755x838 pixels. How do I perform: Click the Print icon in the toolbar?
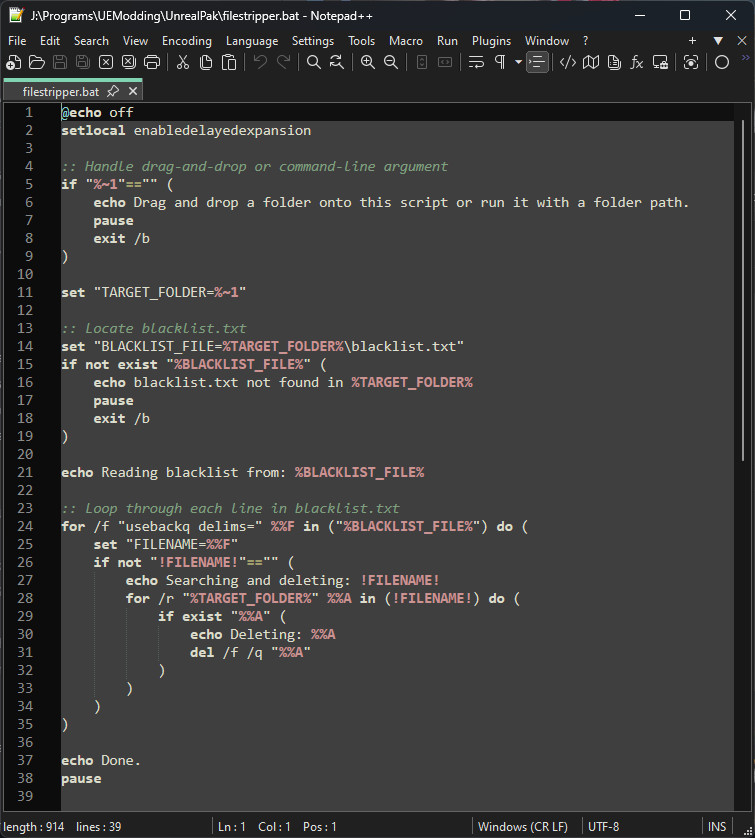(x=152, y=62)
